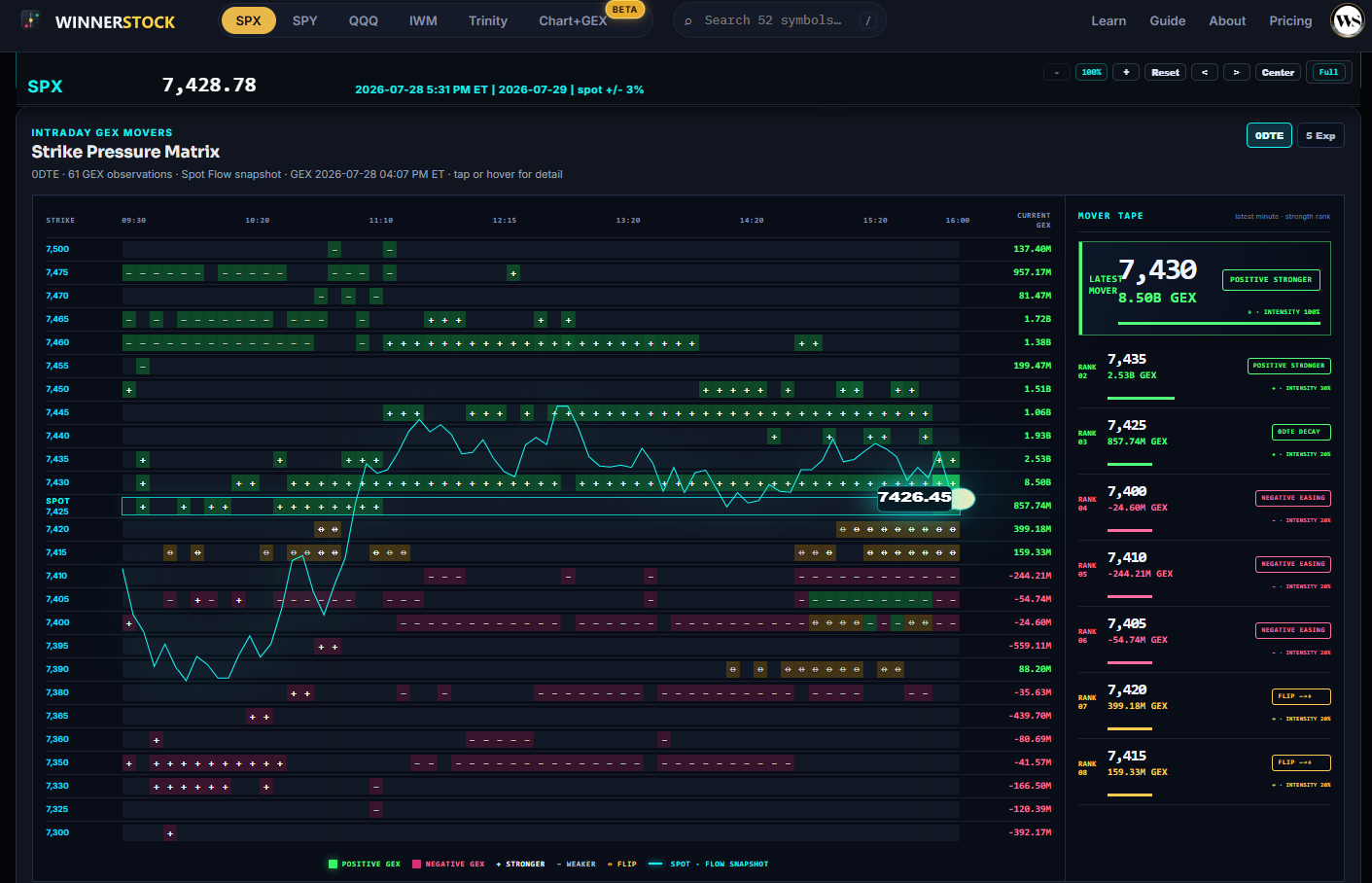
Task: Click the 957.17M current GEX value
Action: coord(1032,272)
